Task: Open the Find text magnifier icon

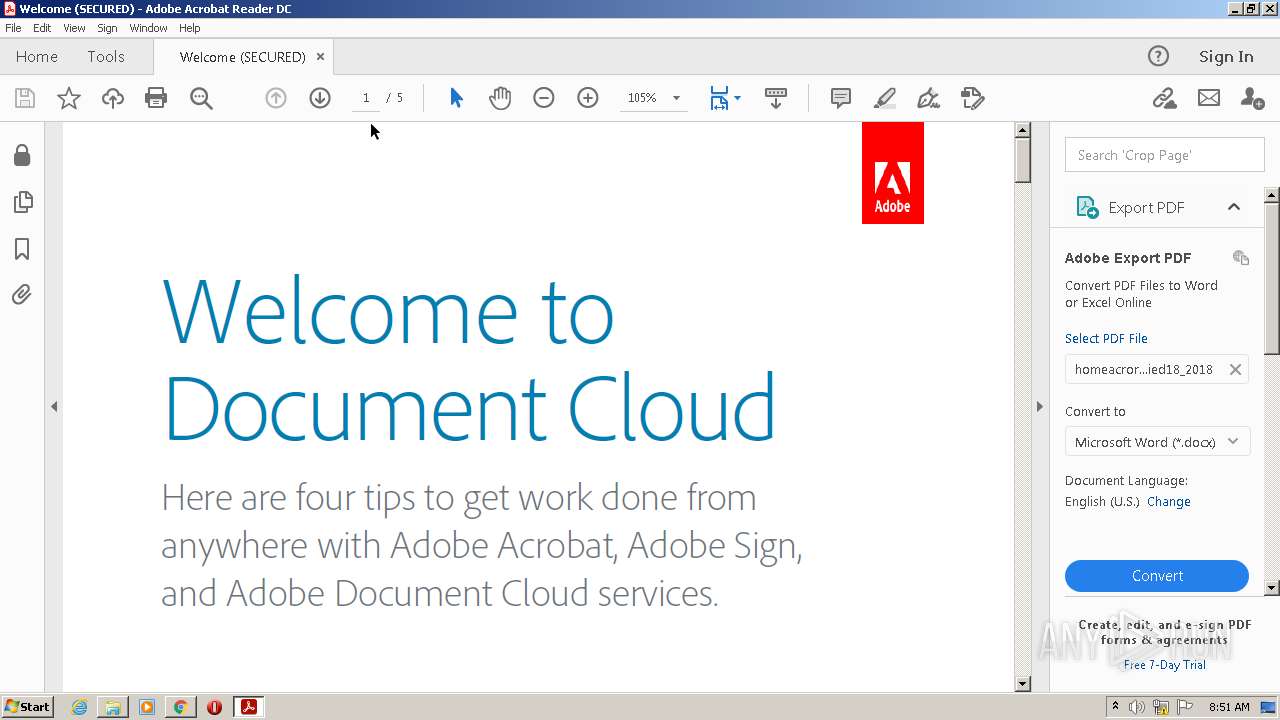Action: pos(201,98)
